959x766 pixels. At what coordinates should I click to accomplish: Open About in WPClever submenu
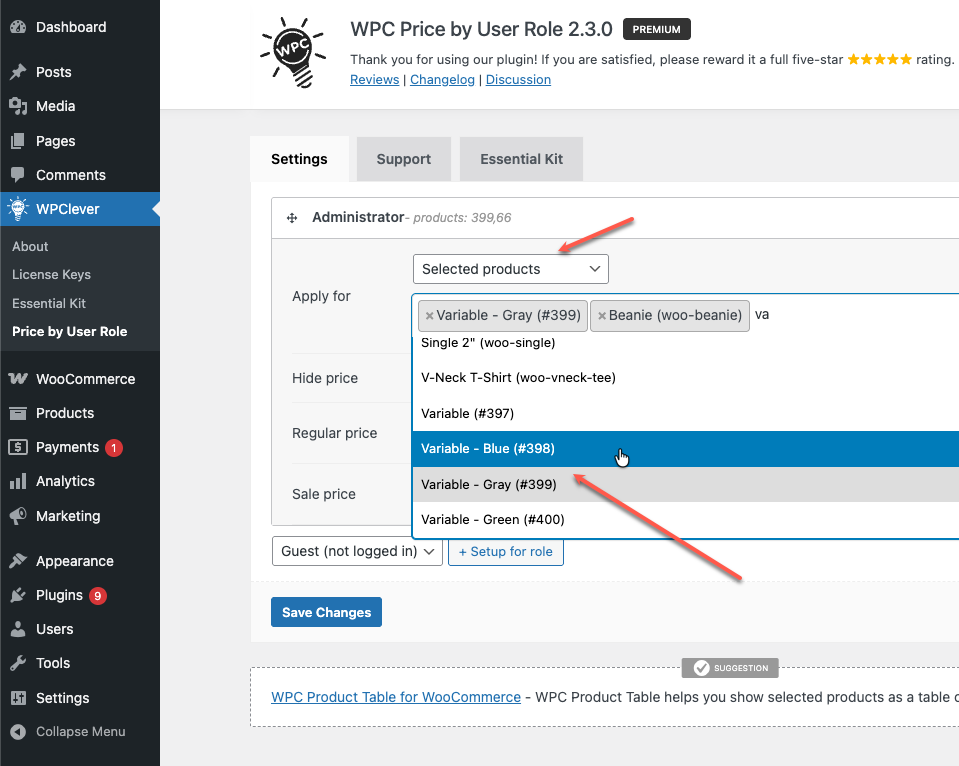[30, 247]
